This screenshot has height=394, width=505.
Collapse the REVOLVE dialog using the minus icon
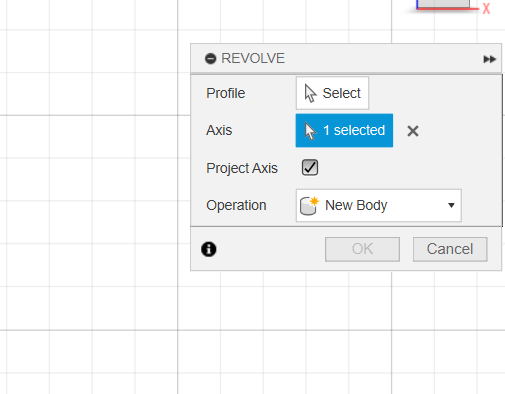pos(210,59)
